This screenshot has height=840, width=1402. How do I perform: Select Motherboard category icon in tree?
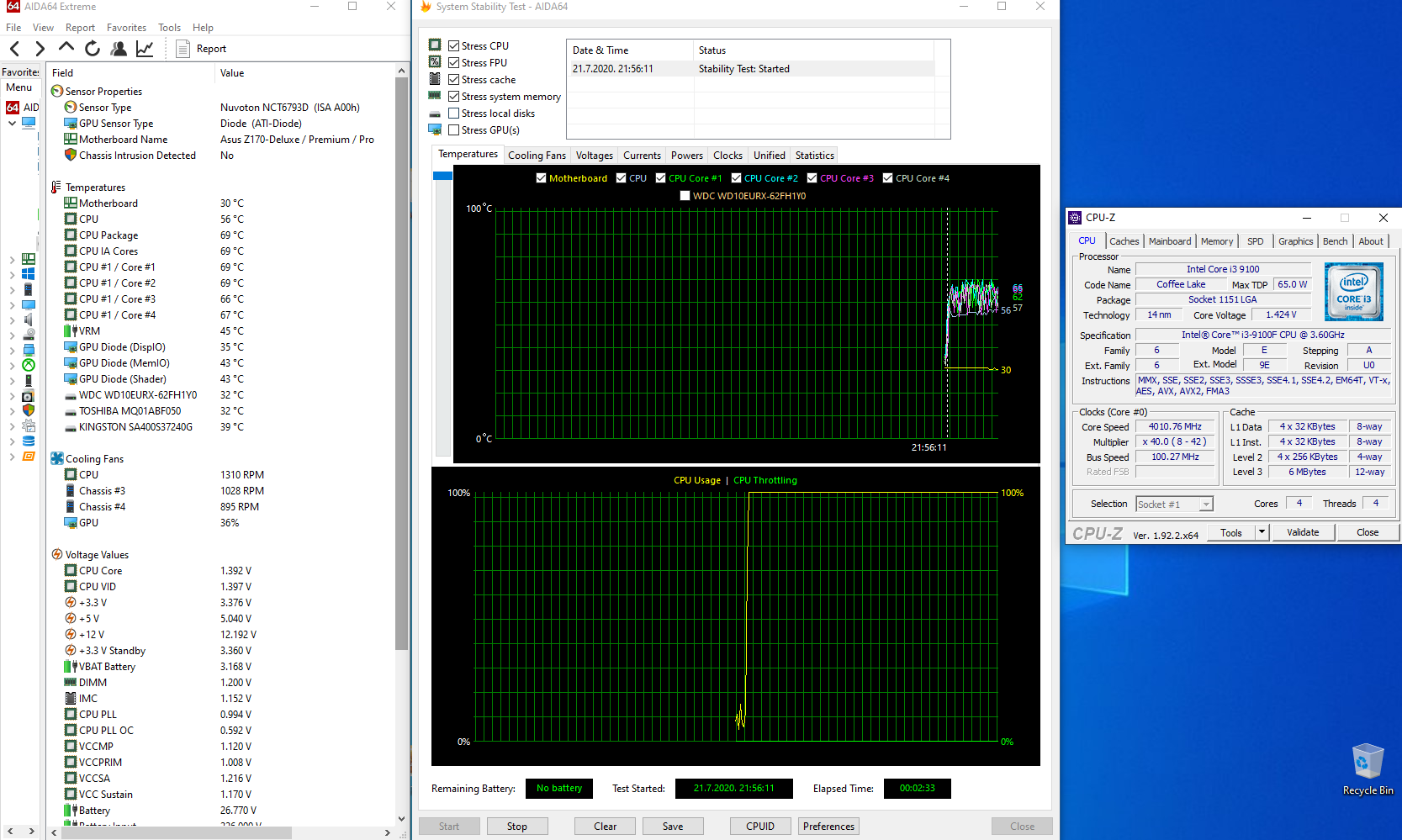(x=29, y=259)
